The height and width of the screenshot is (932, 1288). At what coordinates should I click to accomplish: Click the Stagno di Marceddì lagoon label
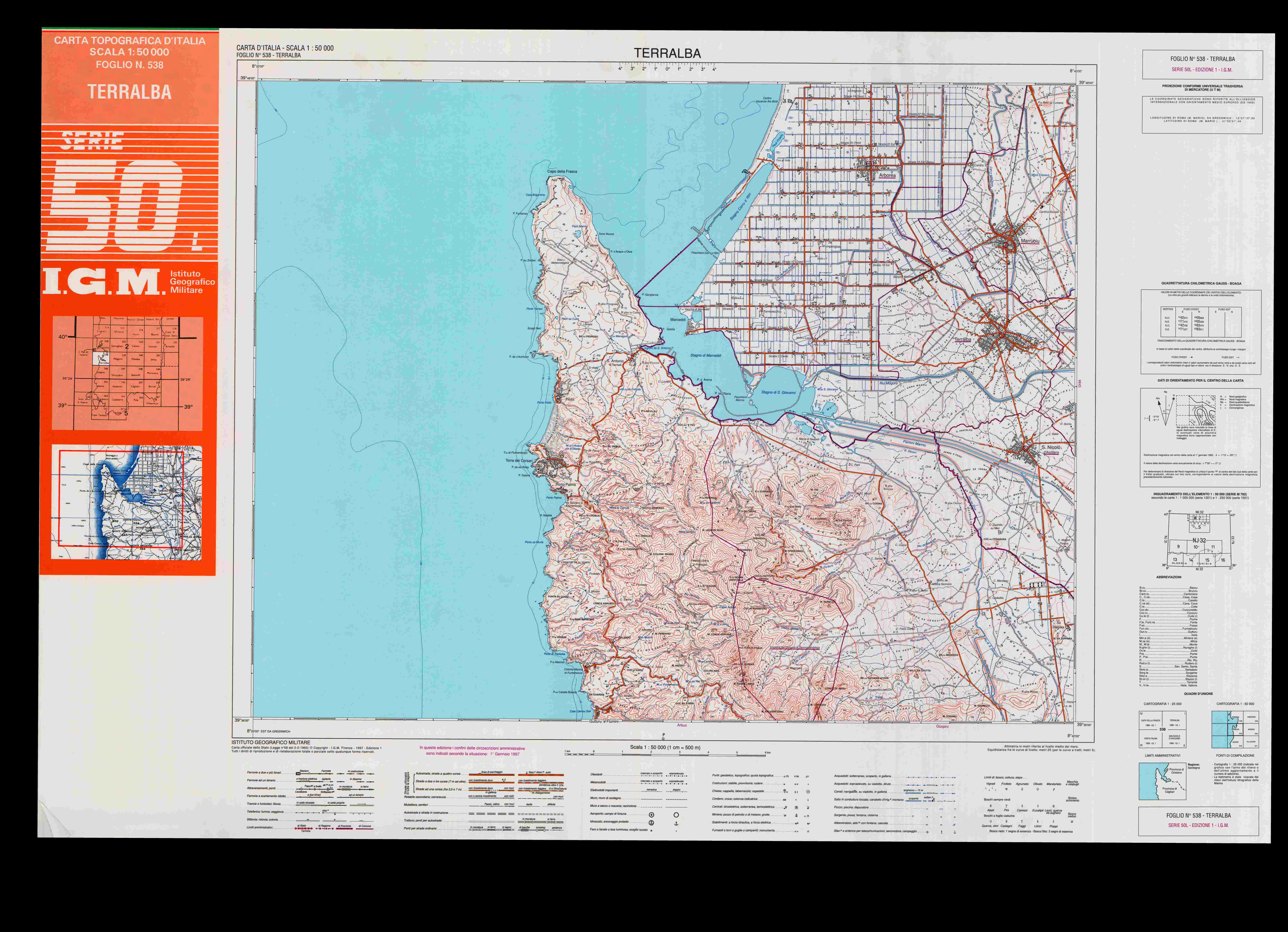click(706, 356)
